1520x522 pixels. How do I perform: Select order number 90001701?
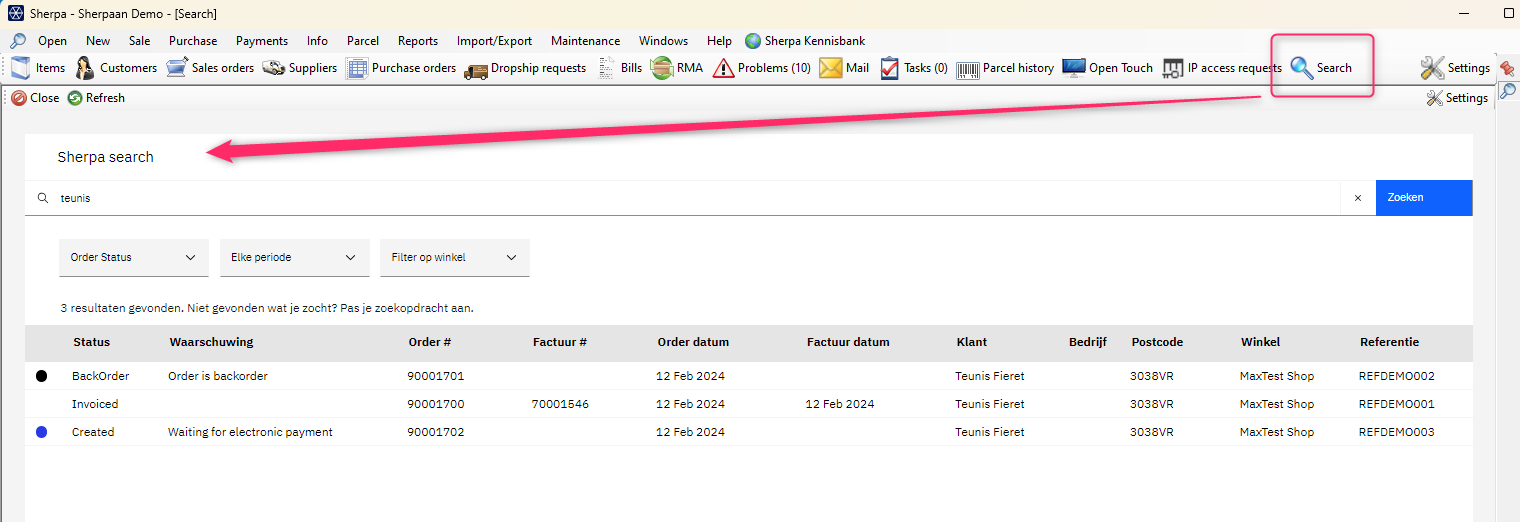(436, 376)
